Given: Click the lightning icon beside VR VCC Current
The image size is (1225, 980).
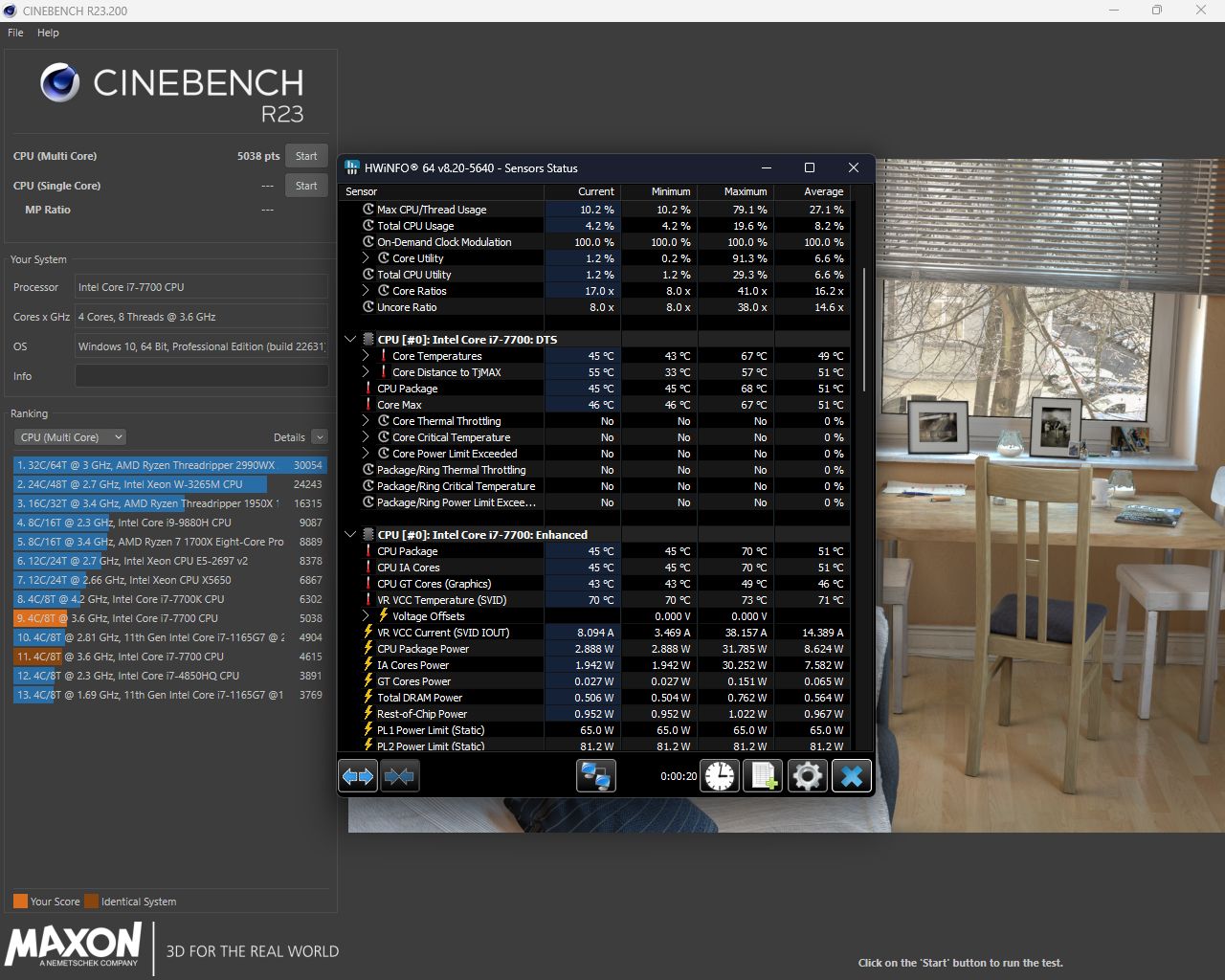Looking at the screenshot, I should [x=368, y=632].
